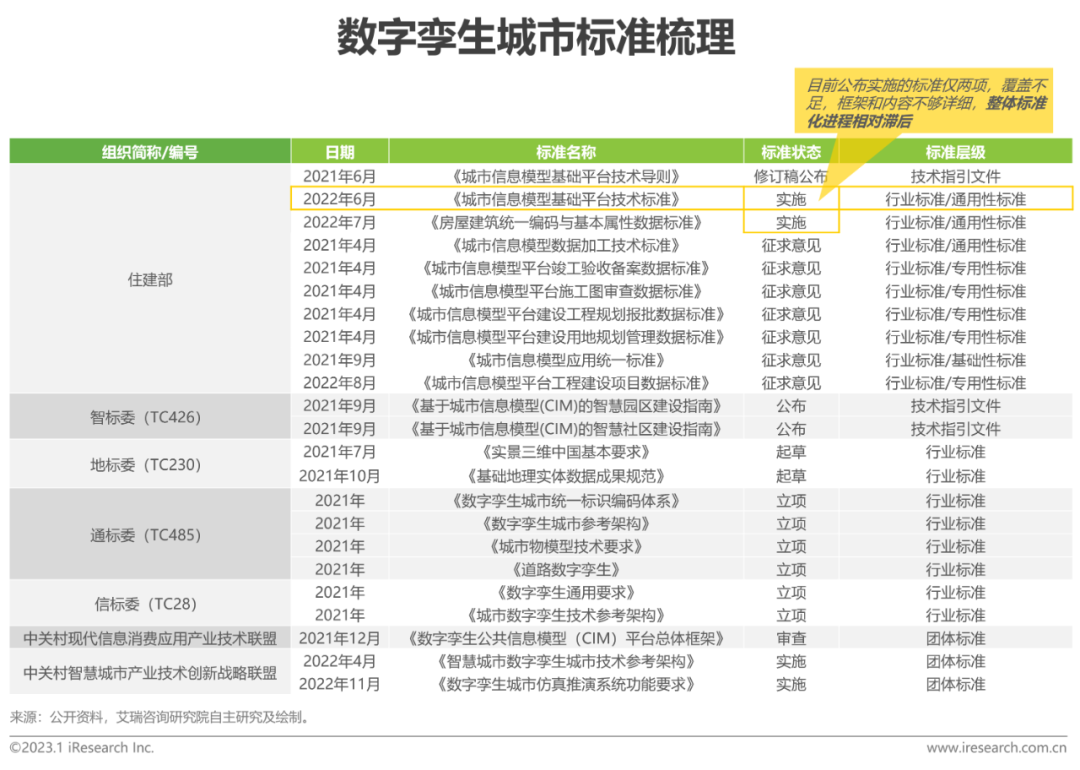Select 《城市数字孪生技术参考架构》
Image resolution: width=1080 pixels, height=770 pixels.
[565, 615]
